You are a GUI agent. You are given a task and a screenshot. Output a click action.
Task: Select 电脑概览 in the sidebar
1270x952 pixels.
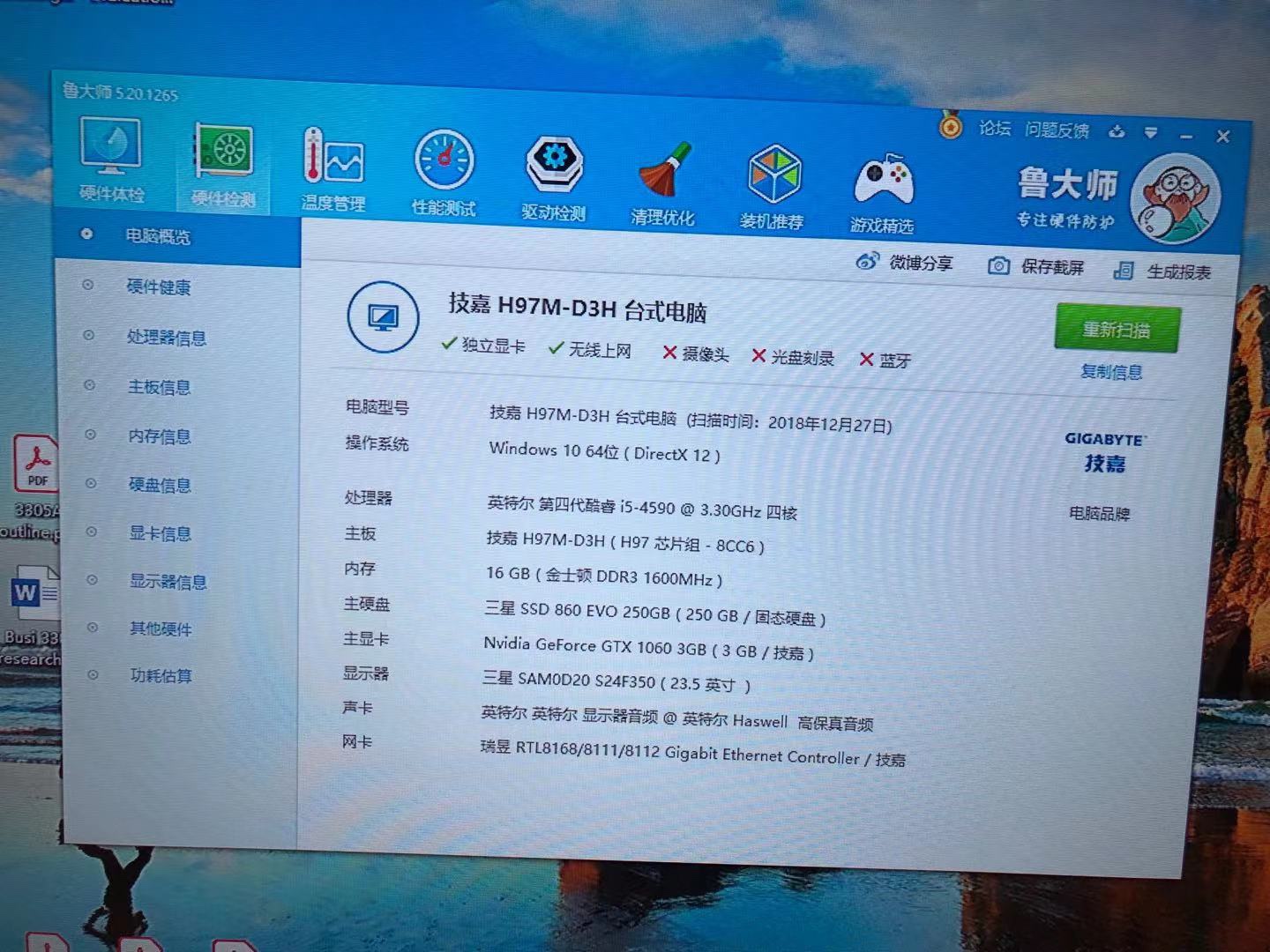(x=157, y=236)
